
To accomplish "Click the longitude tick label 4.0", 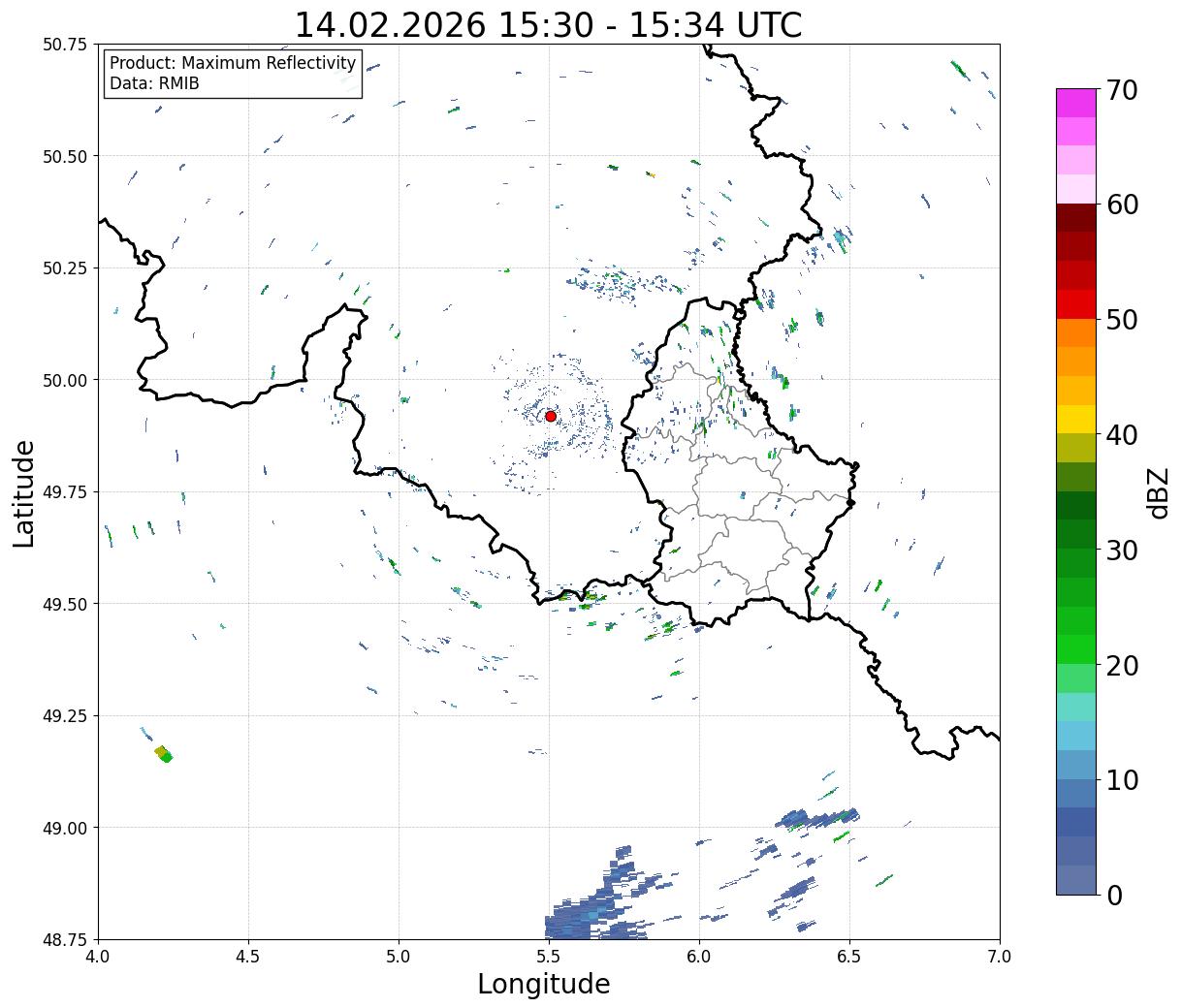I will click(98, 957).
